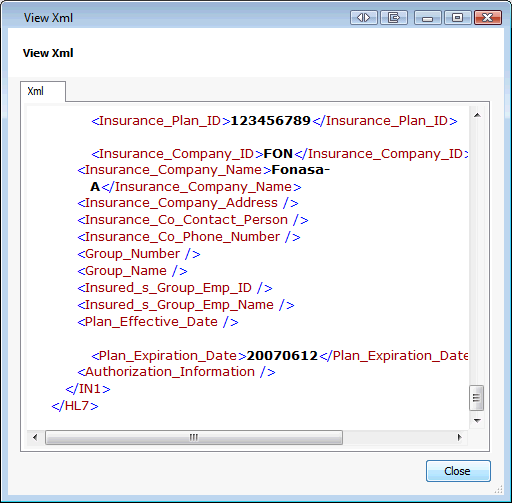Close the window with red X button

(488, 17)
